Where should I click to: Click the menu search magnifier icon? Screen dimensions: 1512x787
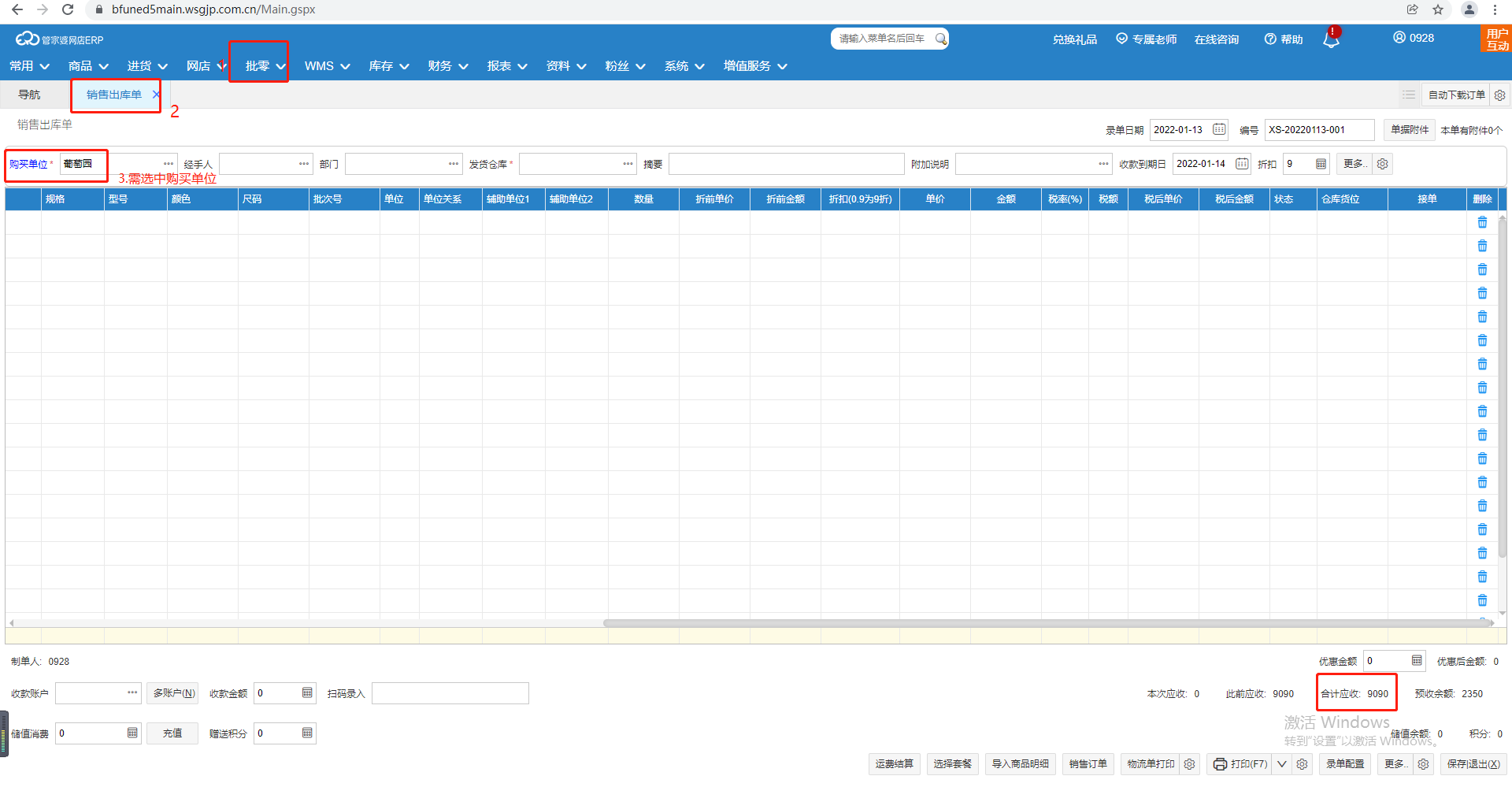pos(940,39)
